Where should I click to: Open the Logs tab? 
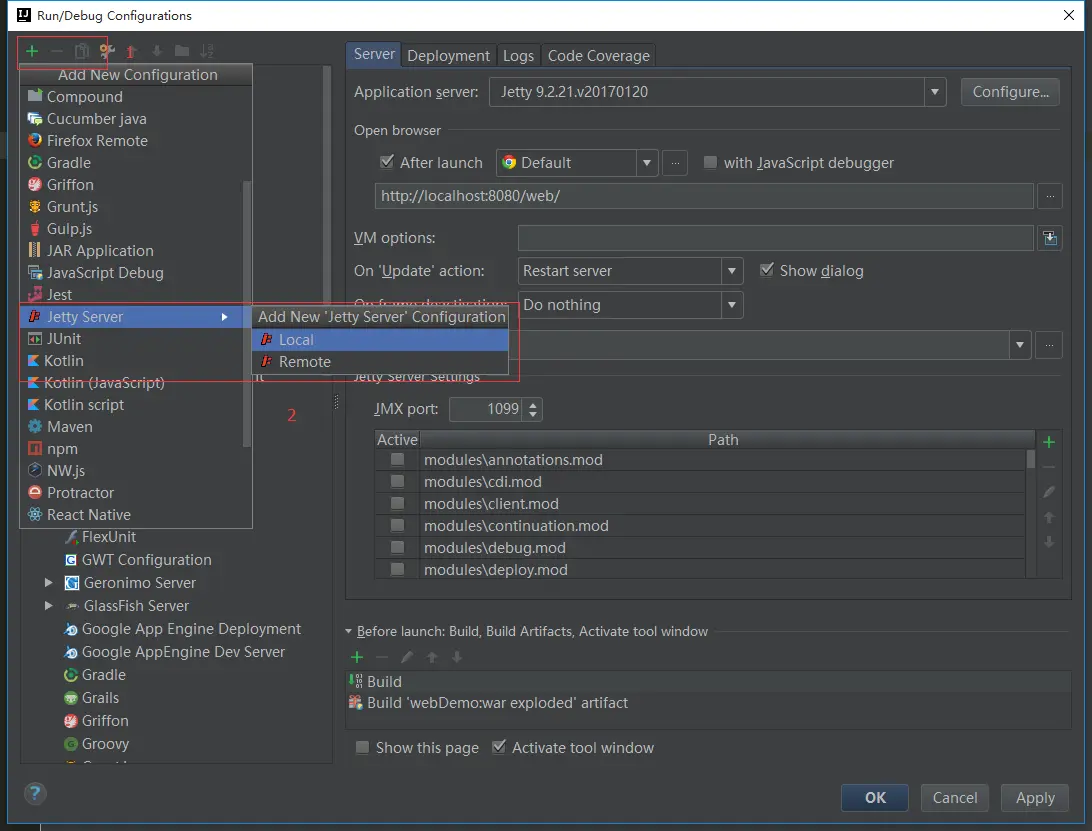pos(518,56)
